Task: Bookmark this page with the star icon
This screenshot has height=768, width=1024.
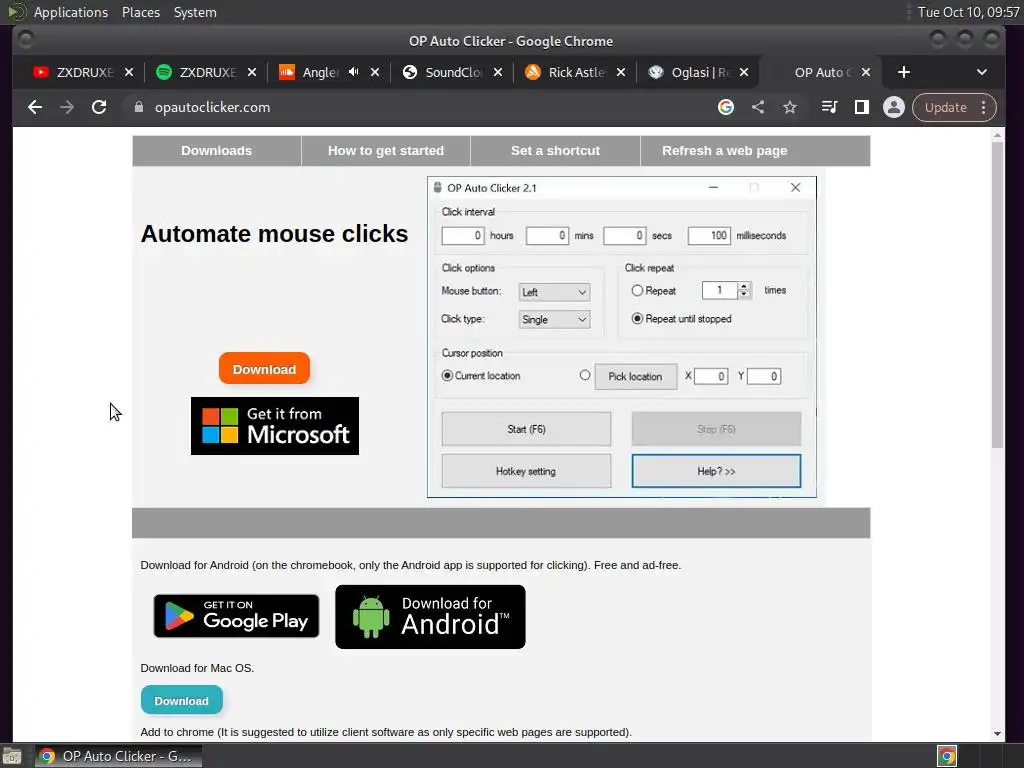Action: [790, 107]
